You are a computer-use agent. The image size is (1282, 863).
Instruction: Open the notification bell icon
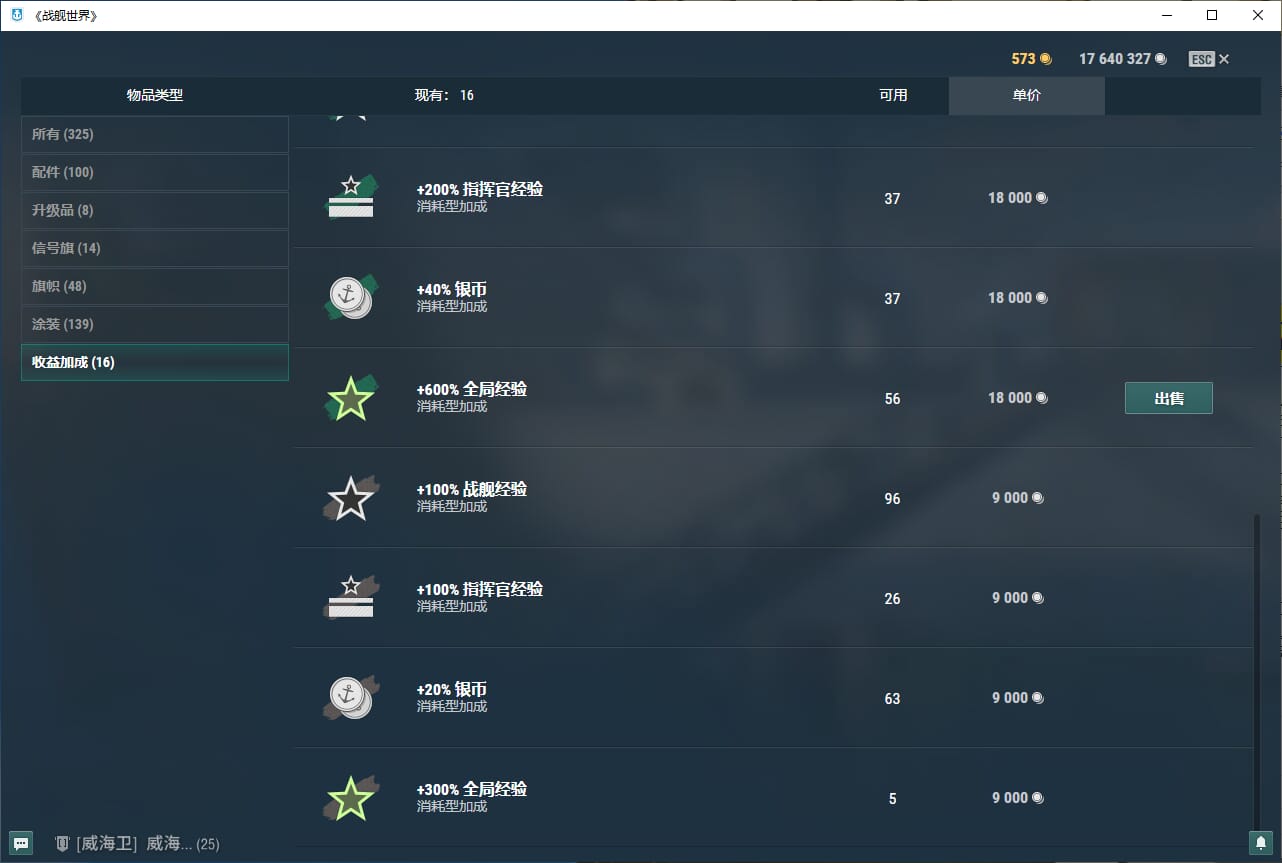1260,843
